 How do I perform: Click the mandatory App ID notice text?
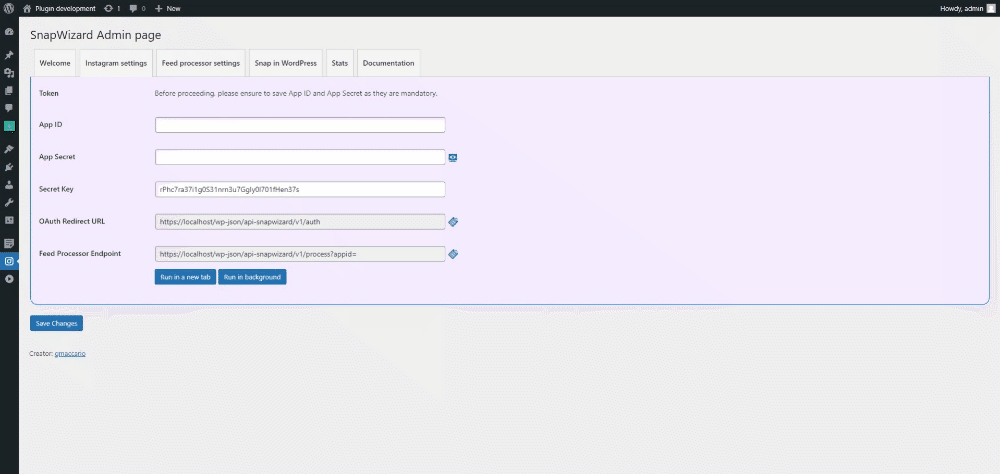[x=296, y=94]
